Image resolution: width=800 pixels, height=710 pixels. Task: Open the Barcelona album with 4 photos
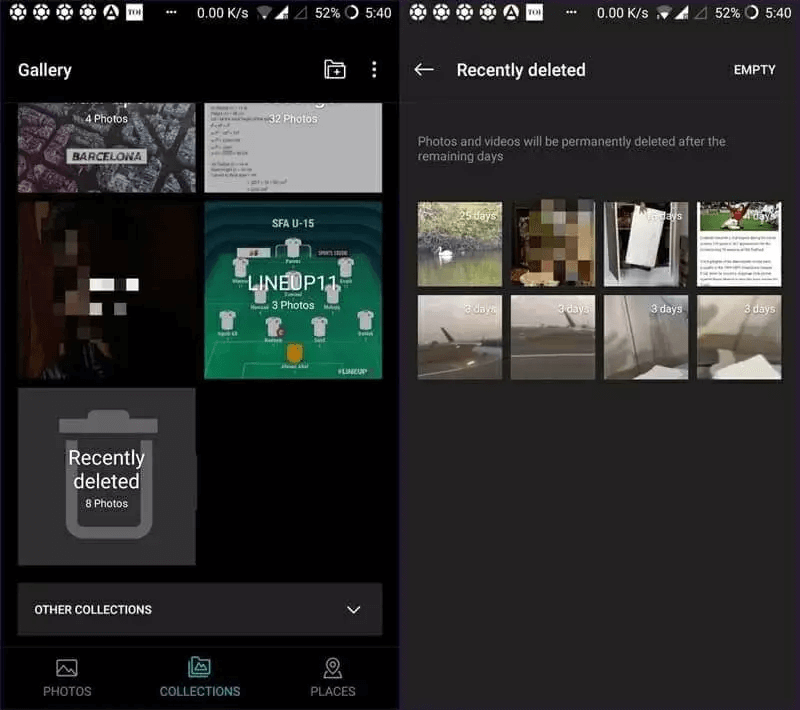[107, 147]
